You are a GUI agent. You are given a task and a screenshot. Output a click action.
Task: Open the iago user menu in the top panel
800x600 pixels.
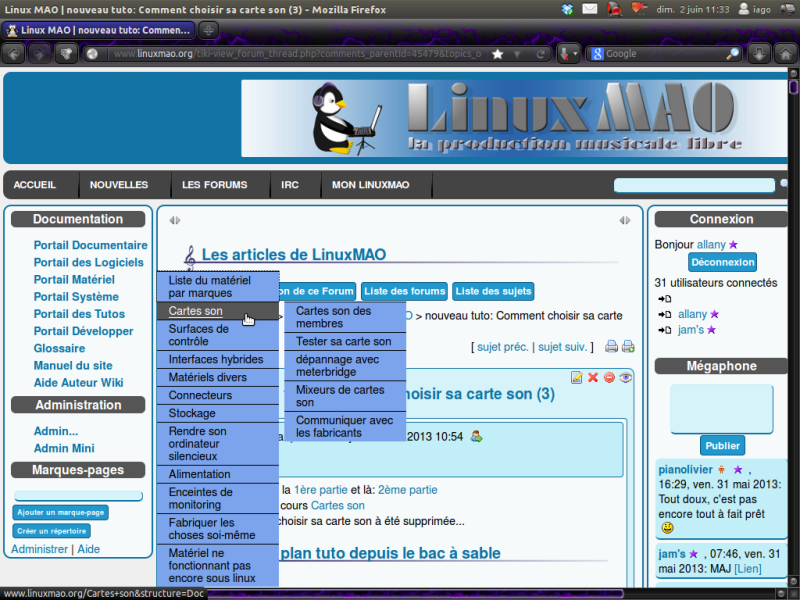click(755, 9)
